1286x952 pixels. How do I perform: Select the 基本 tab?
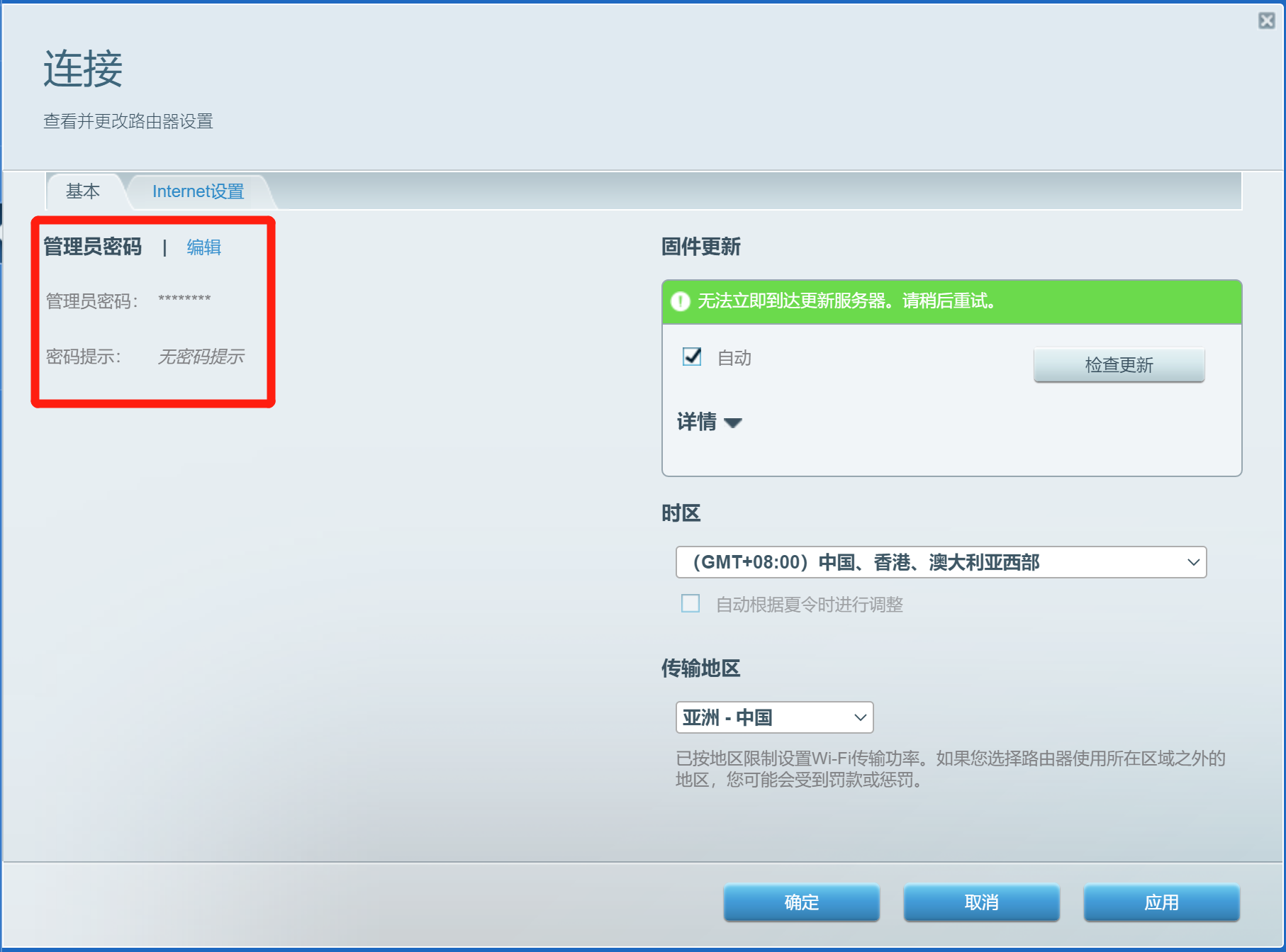pos(83,191)
